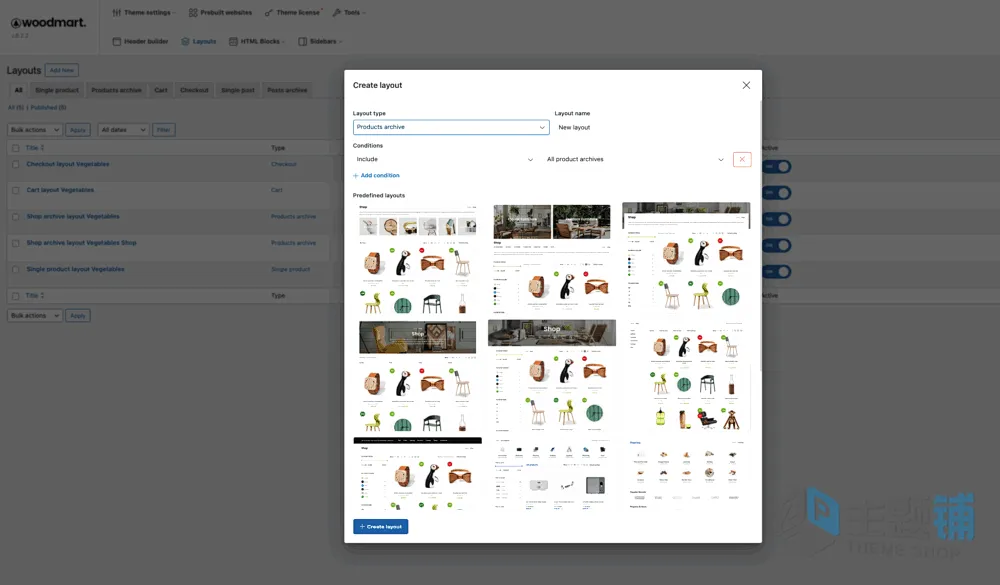Open Checkout layout Vegetables link
1000x585 pixels.
(x=68, y=164)
